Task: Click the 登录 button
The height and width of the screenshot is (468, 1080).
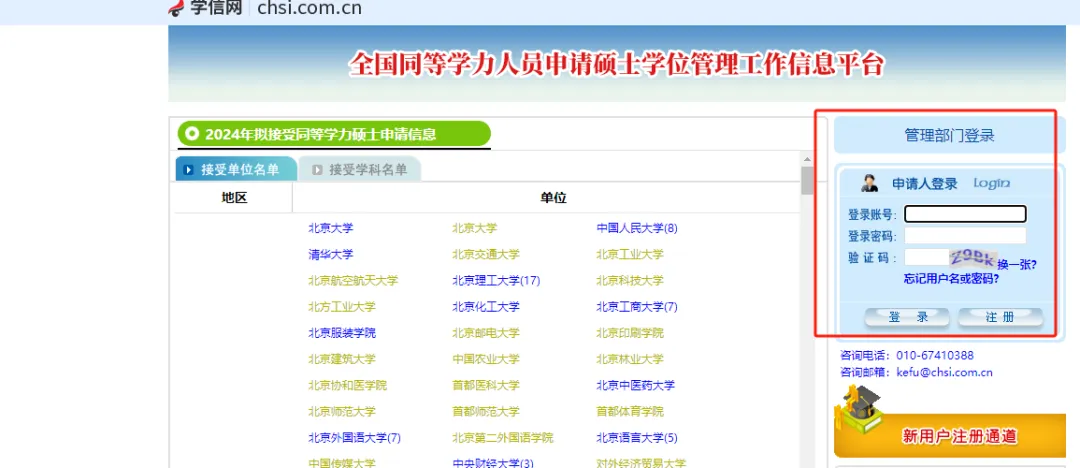Action: [907, 317]
